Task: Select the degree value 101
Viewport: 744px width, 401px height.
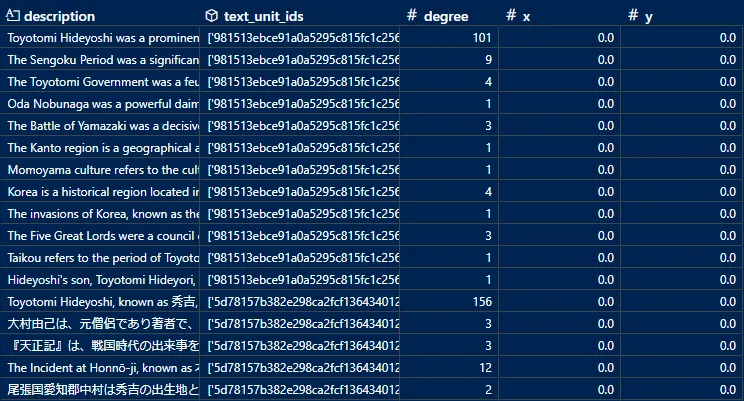Action: coord(482,38)
